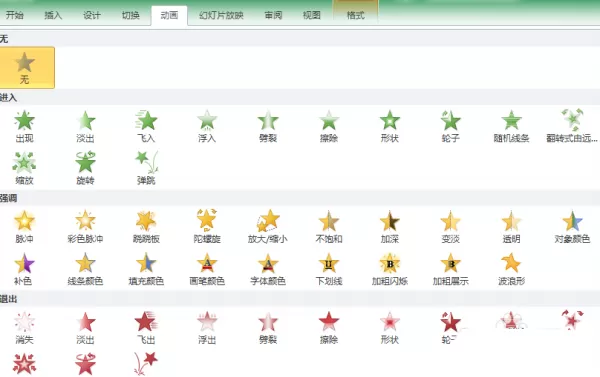Image resolution: width=600 pixels, height=377 pixels.
Task: Apply the 陀螺旋 emphasis animation
Action: click(x=207, y=227)
